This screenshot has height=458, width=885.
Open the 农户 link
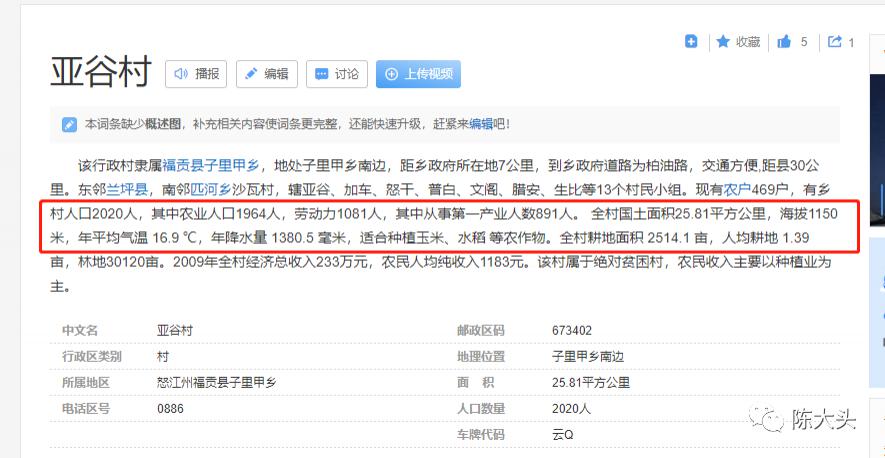pos(737,190)
